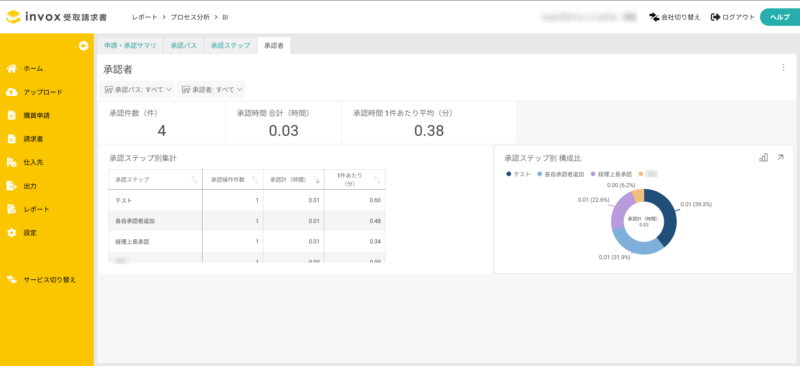This screenshot has height=366, width=800.
Task: Toggle 経理上長承認 legend purple dot
Action: click(593, 174)
